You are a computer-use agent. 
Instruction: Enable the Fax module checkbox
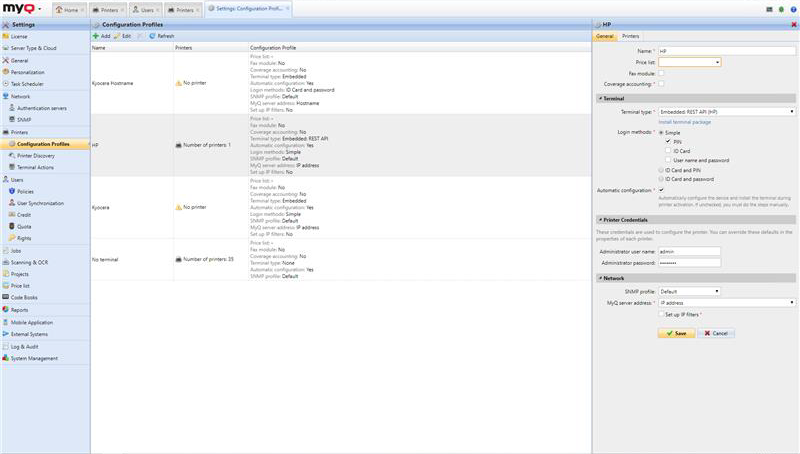(x=661, y=73)
